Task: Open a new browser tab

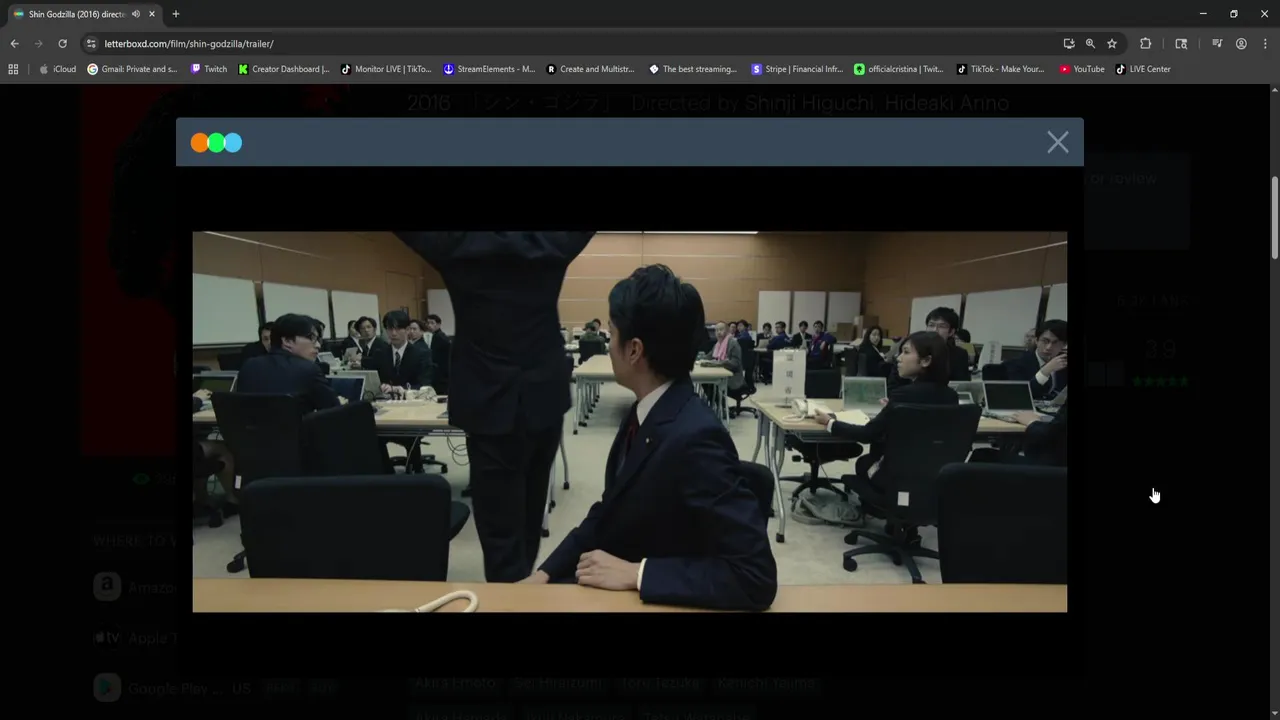Action: (176, 14)
